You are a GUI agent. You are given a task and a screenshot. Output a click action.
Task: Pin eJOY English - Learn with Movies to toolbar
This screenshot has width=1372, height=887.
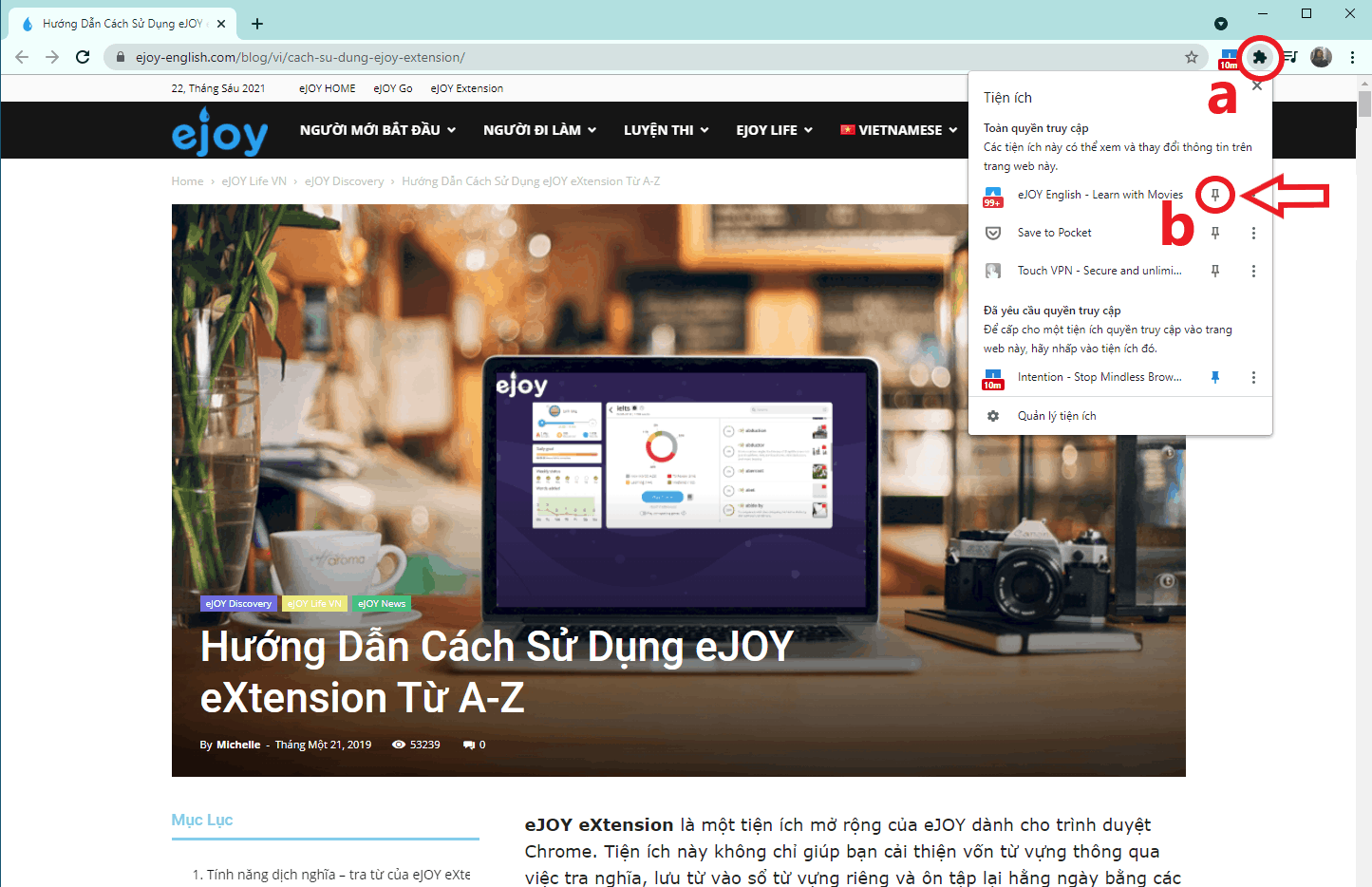(x=1215, y=195)
